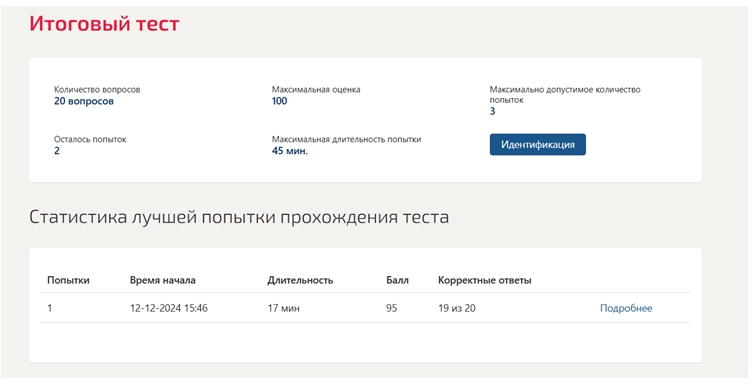Select the 45 мин. duration value
The height and width of the screenshot is (388, 755).
(x=289, y=151)
